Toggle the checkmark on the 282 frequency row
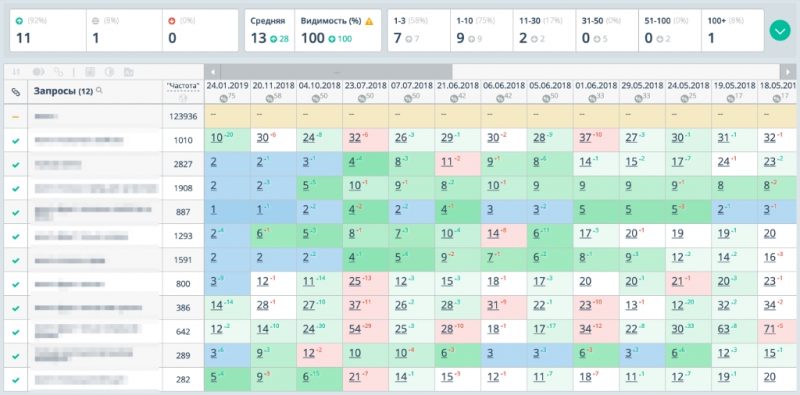 pos(16,380)
